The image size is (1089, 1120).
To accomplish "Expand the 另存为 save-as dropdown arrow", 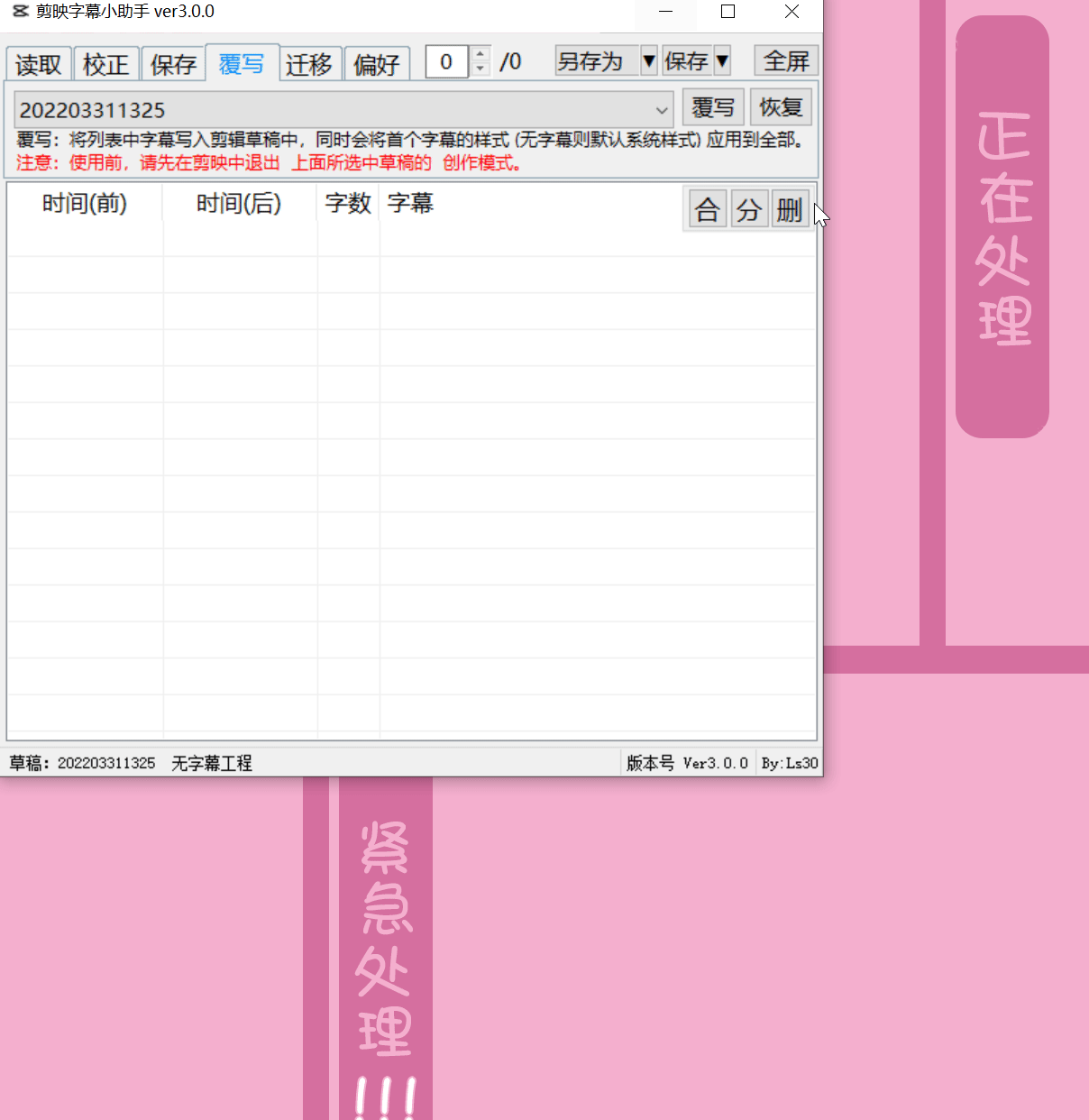I will coord(649,60).
